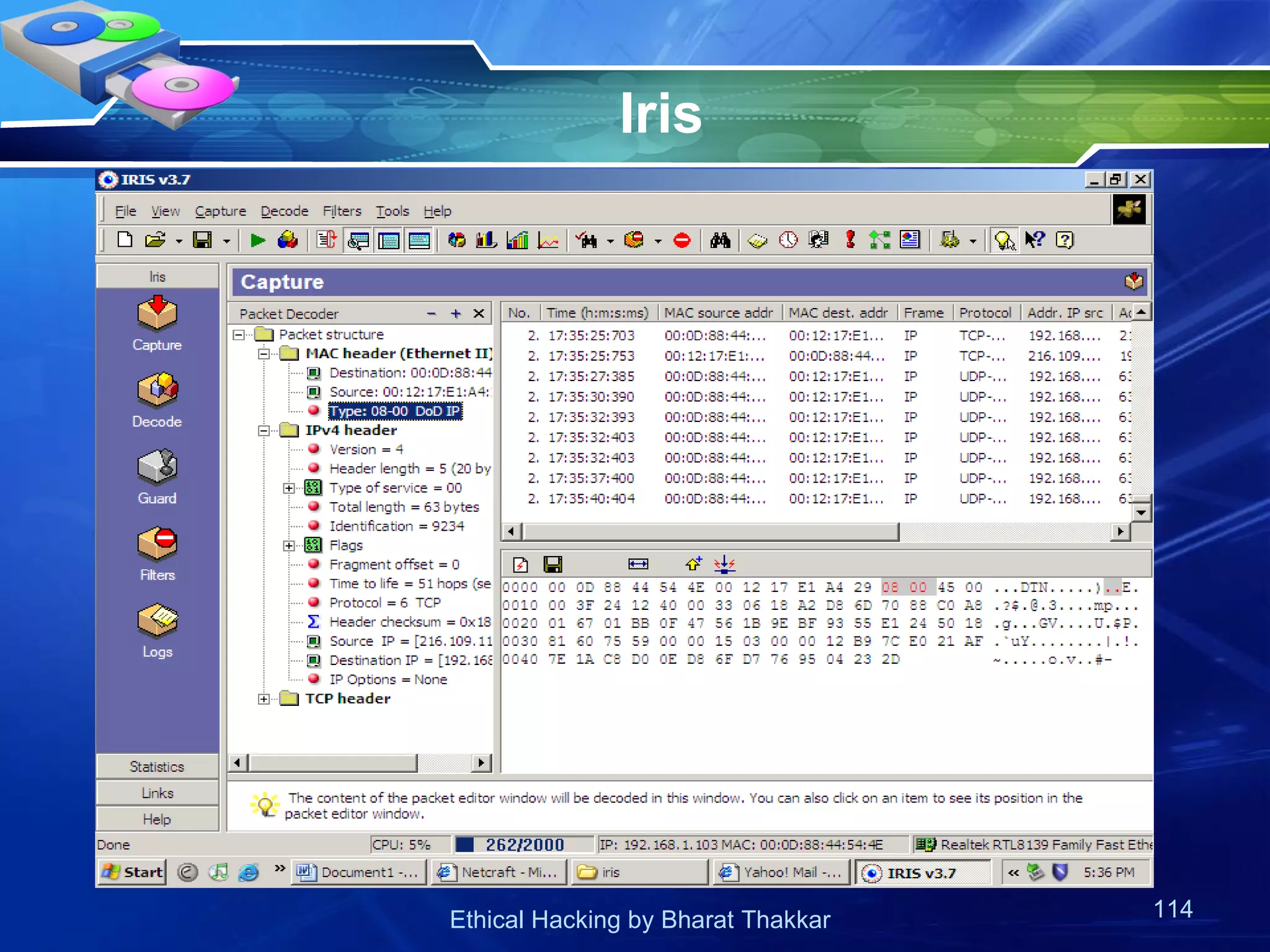Click the clock schedule toolbar icon
This screenshot has width=1270, height=952.
click(788, 240)
